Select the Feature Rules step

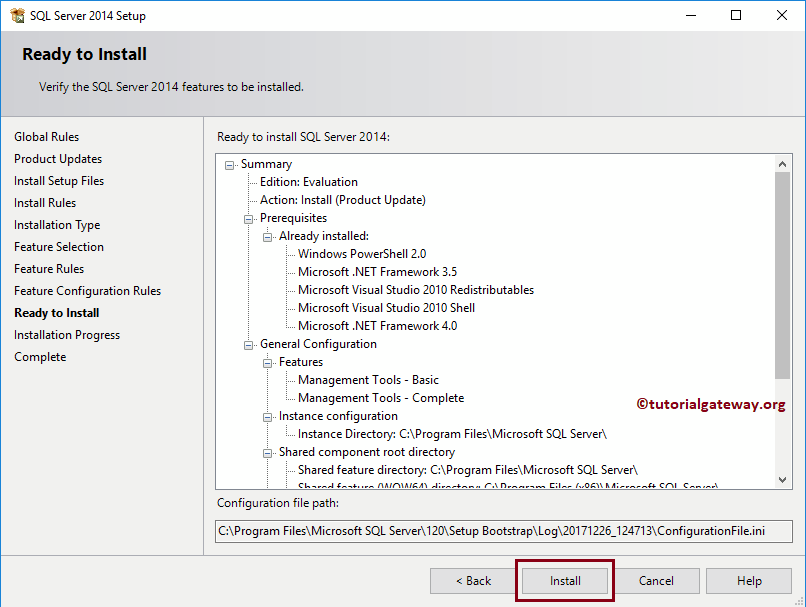pyautogui.click(x=49, y=269)
